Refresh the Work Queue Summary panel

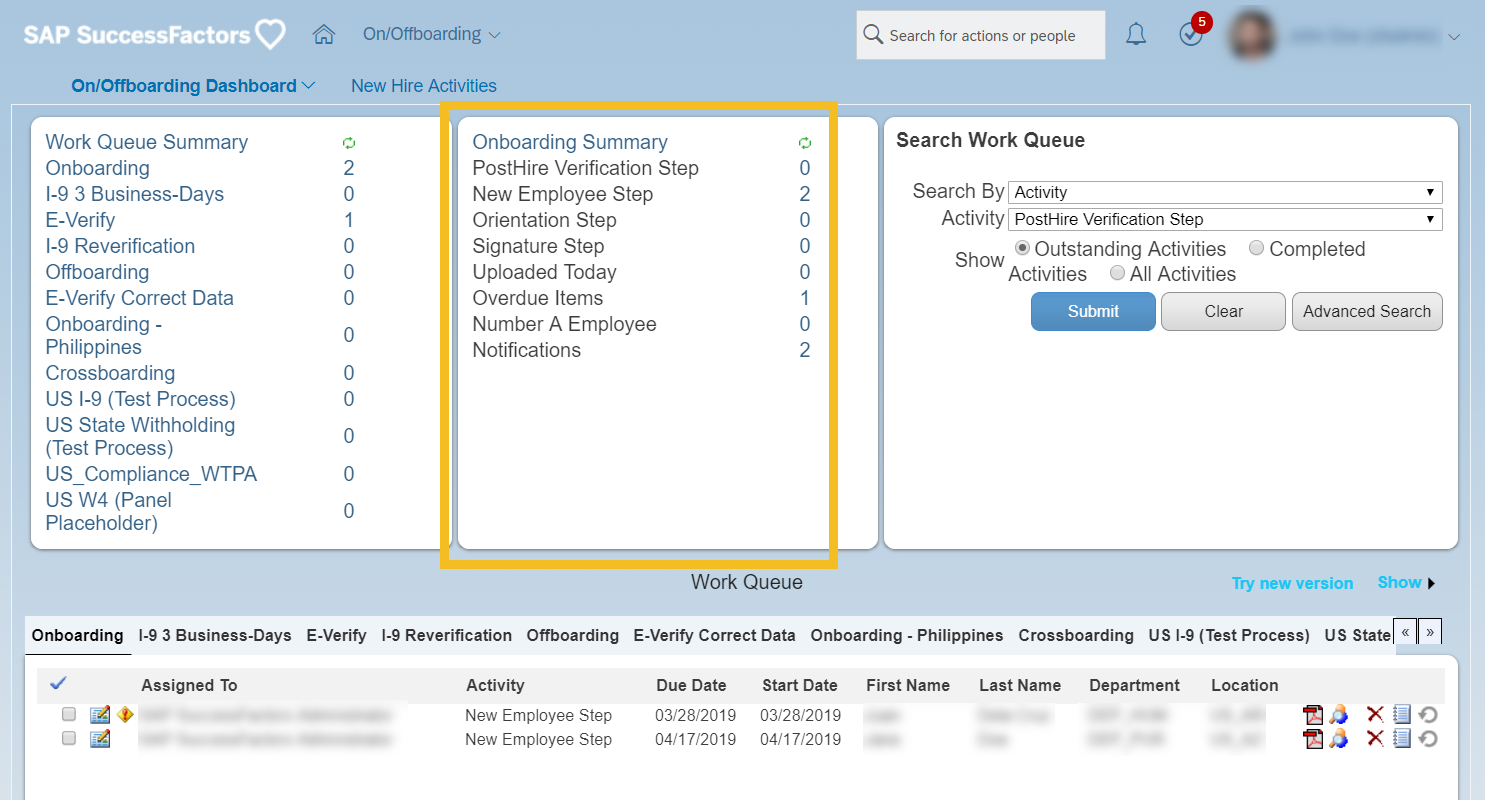tap(349, 143)
